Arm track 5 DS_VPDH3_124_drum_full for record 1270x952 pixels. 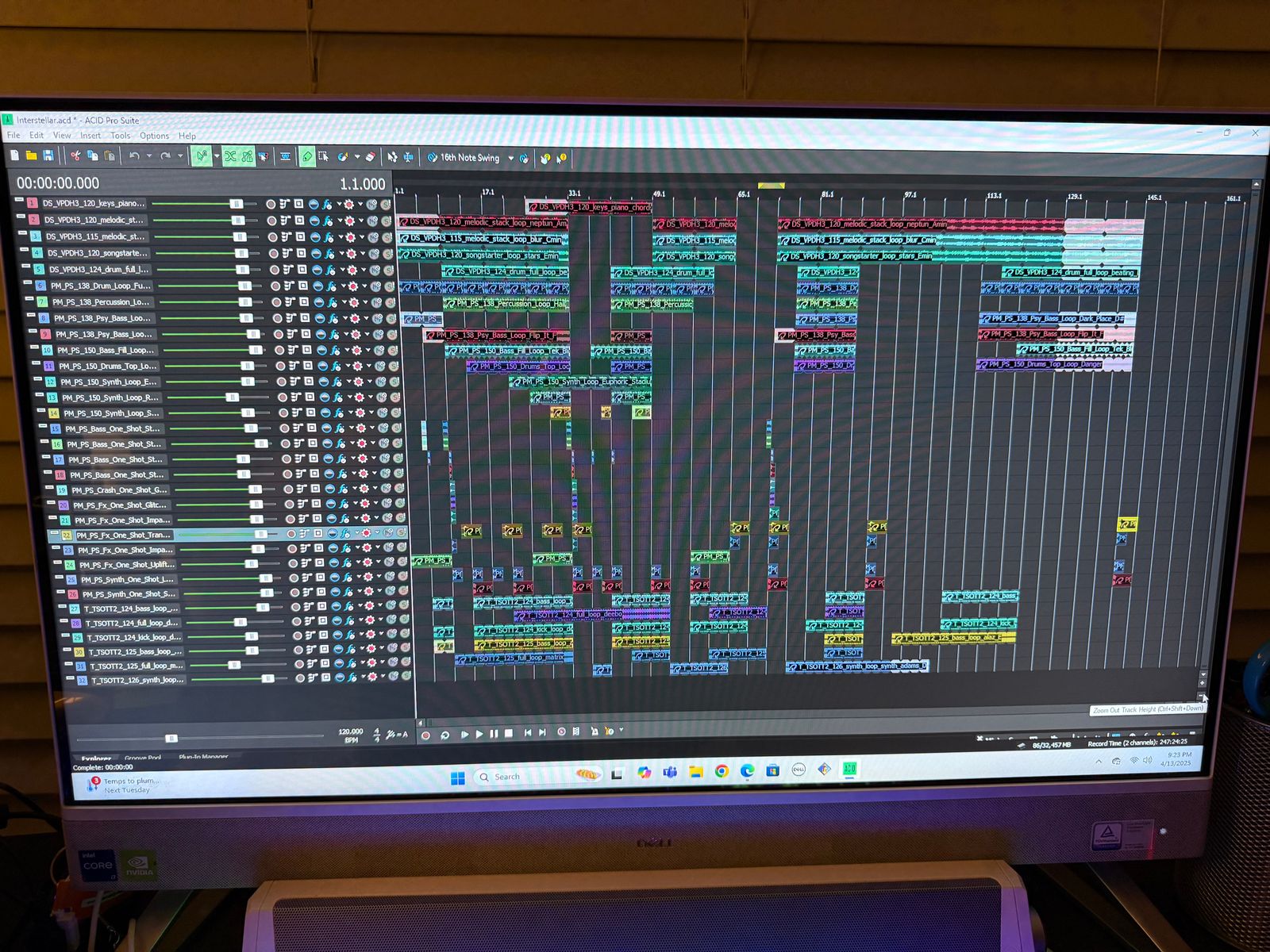pos(274,270)
